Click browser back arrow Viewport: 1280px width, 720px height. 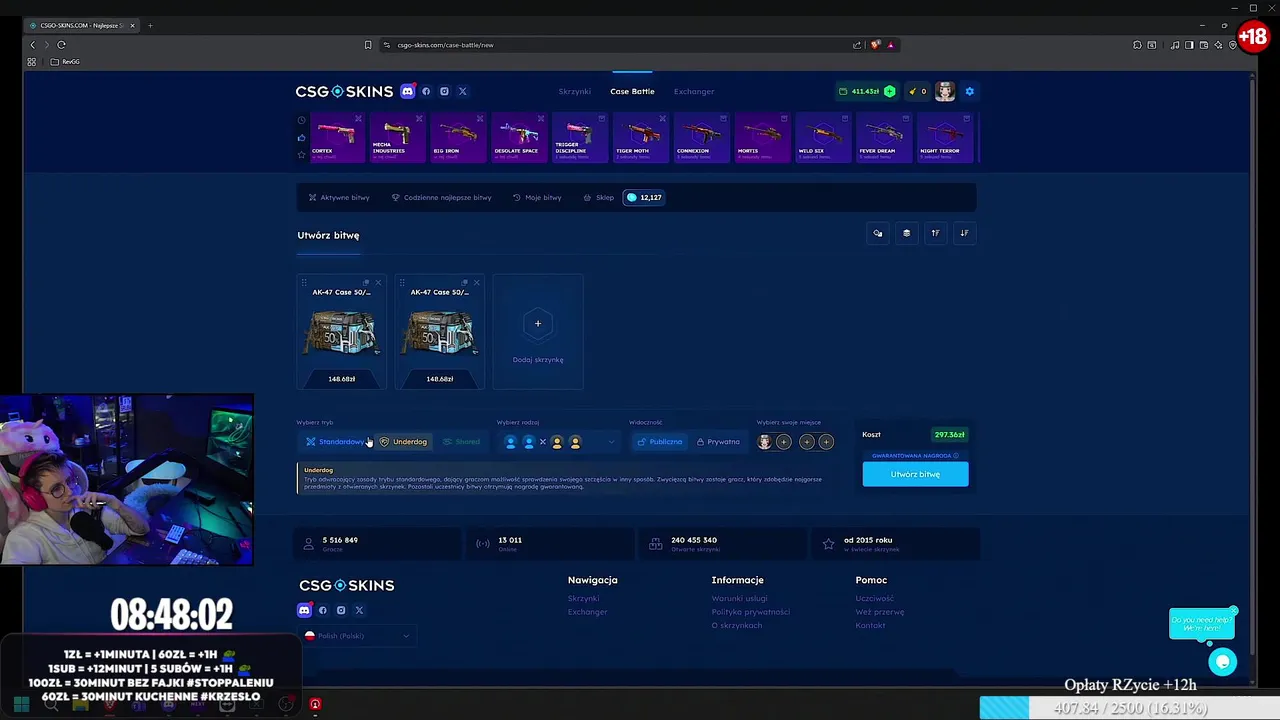(x=32, y=45)
